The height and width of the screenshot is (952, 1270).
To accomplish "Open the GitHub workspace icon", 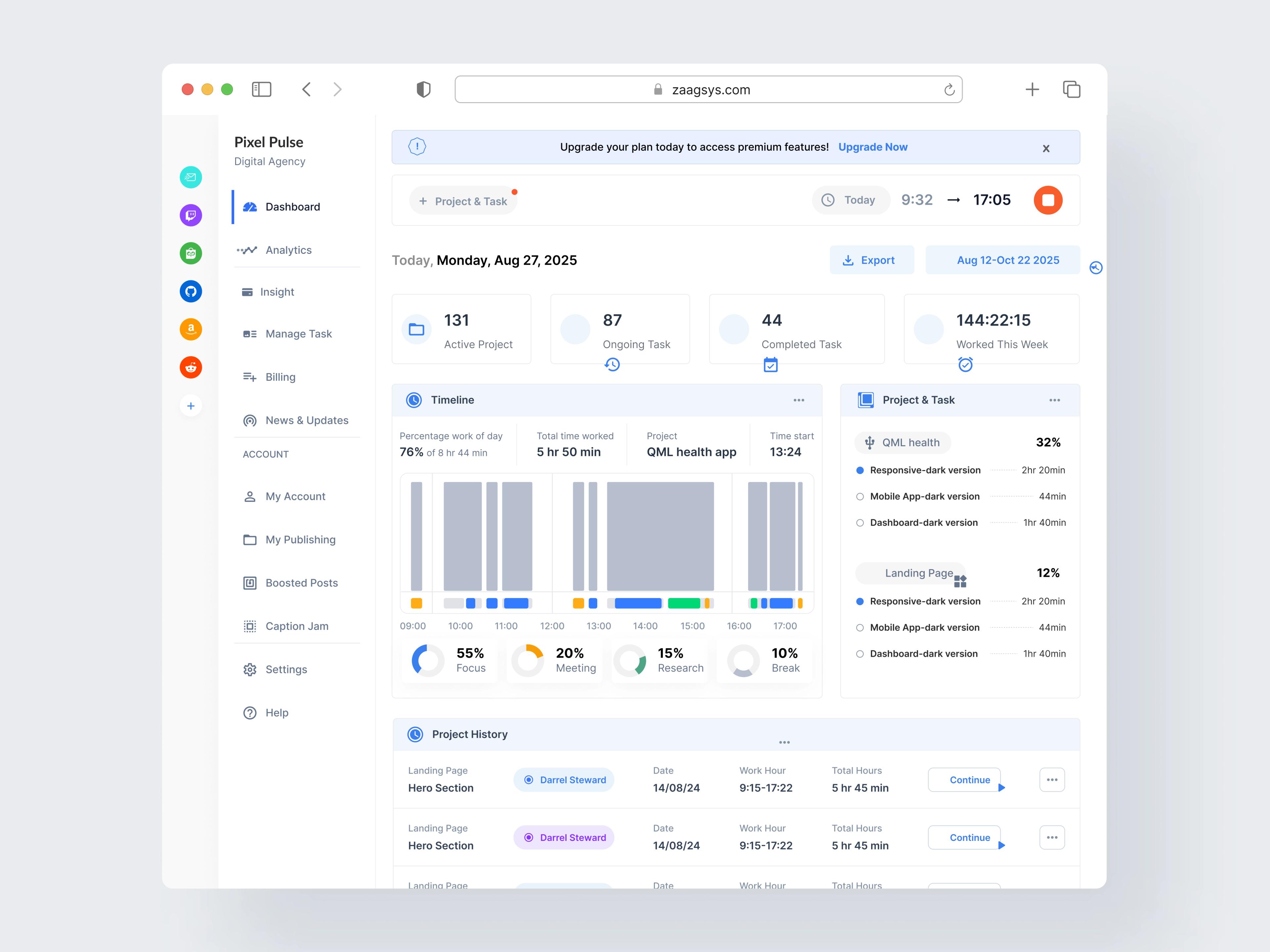I will pos(190,292).
